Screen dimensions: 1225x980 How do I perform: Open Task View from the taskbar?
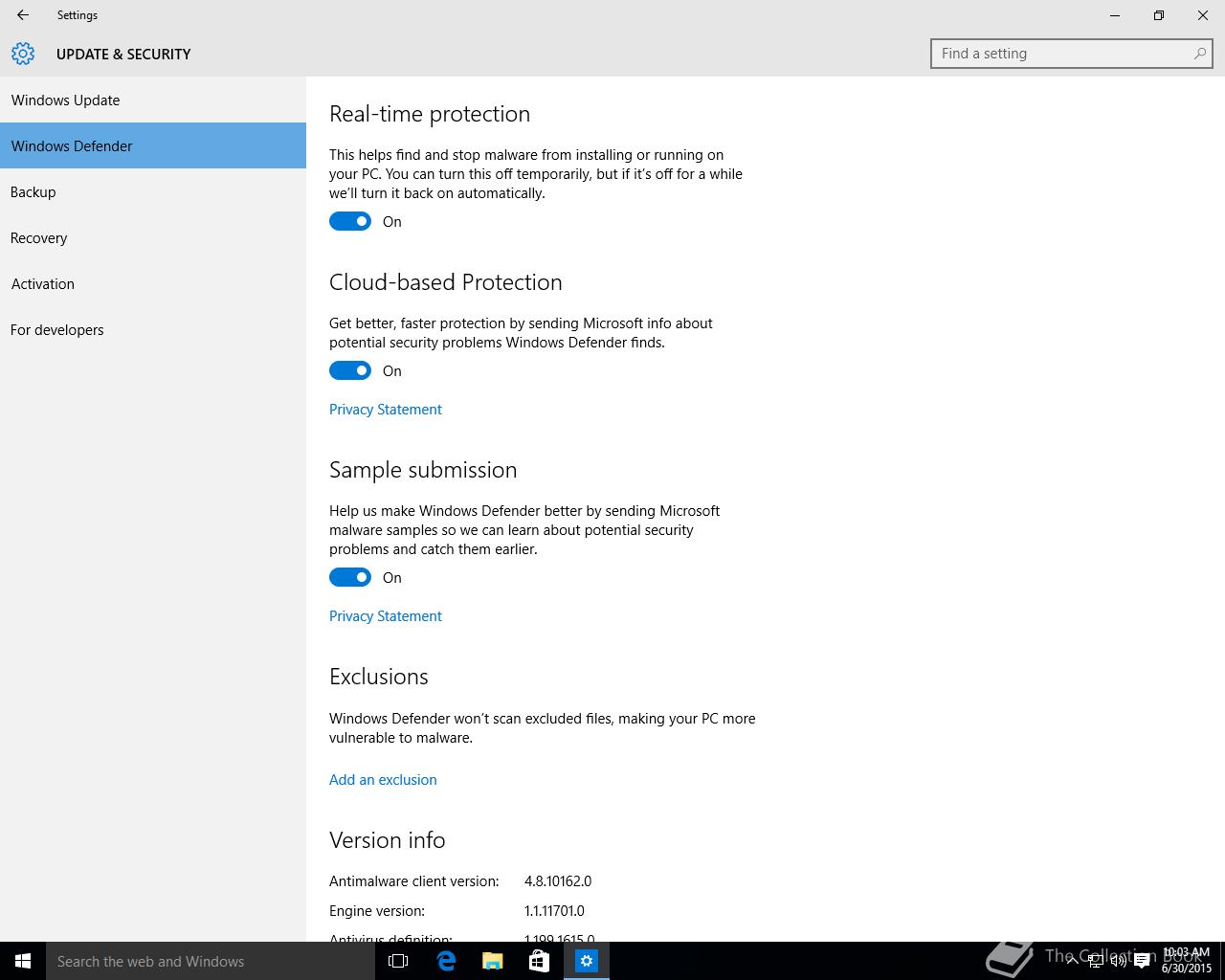pyautogui.click(x=398, y=961)
